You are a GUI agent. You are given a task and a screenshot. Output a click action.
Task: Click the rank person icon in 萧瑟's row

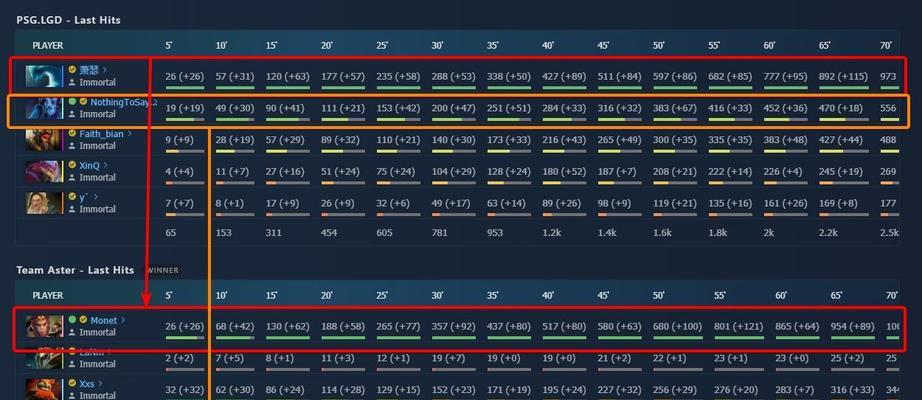72,82
